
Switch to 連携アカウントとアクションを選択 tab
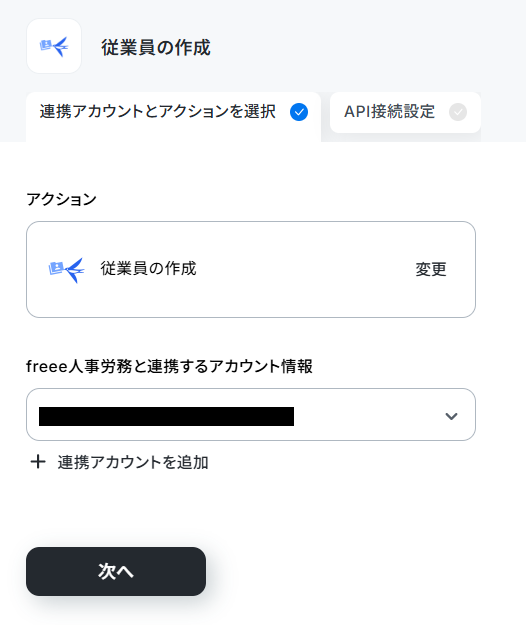pyautogui.click(x=173, y=116)
